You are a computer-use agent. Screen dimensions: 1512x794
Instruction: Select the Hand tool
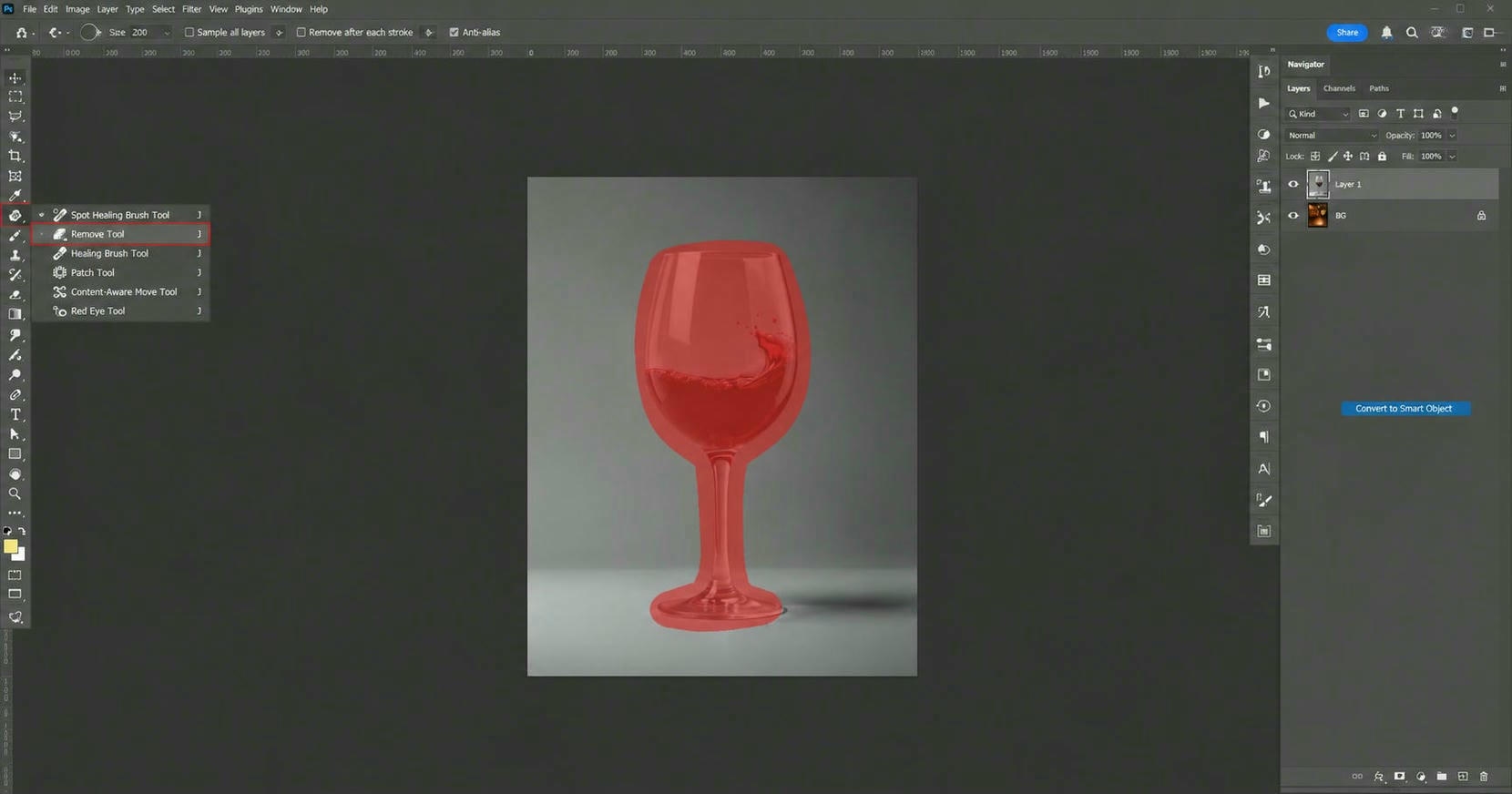[x=15, y=474]
